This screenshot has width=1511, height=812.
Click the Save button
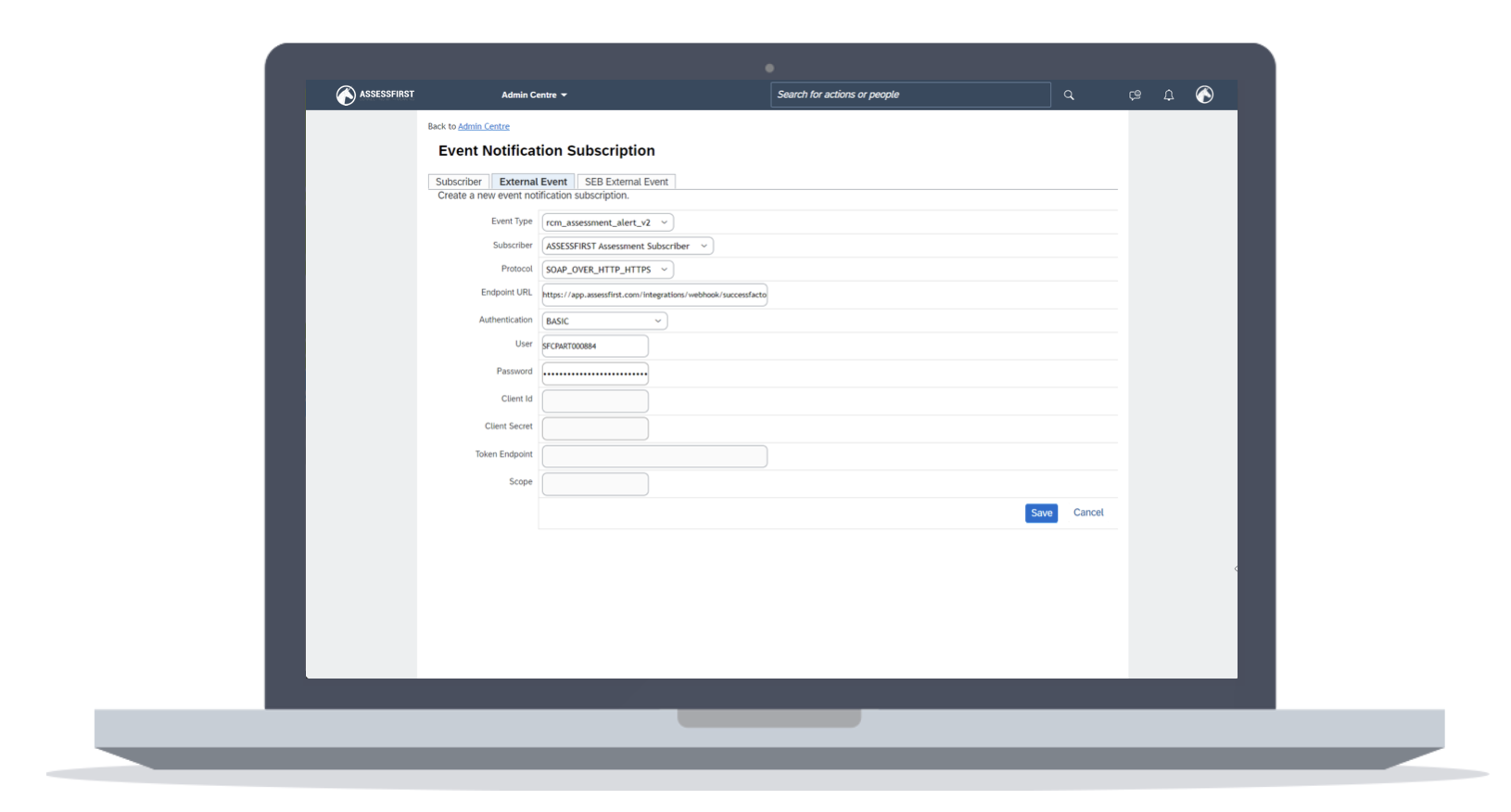(x=1041, y=513)
